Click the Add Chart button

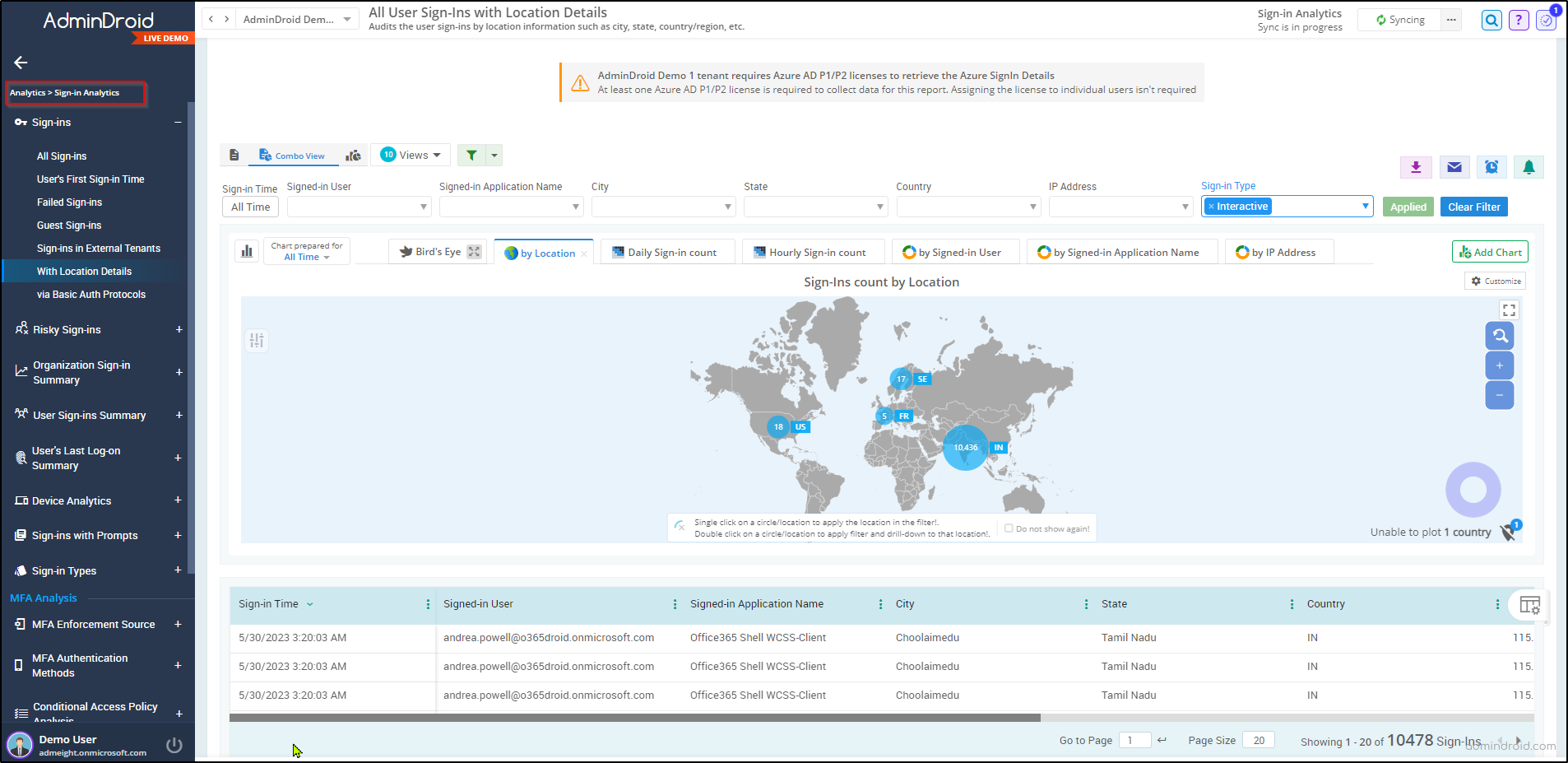tap(1489, 252)
